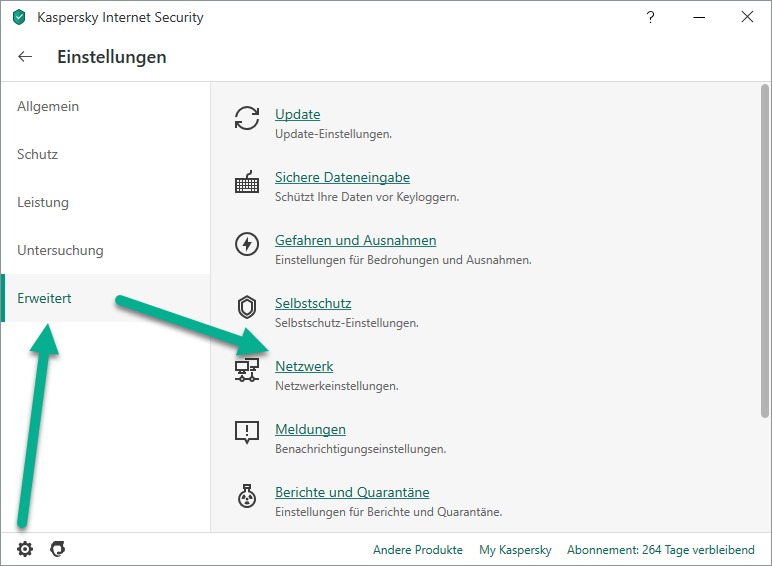Screen dimensions: 772x566
Task: Open settings via the bottom gear icon
Action: tap(25, 549)
